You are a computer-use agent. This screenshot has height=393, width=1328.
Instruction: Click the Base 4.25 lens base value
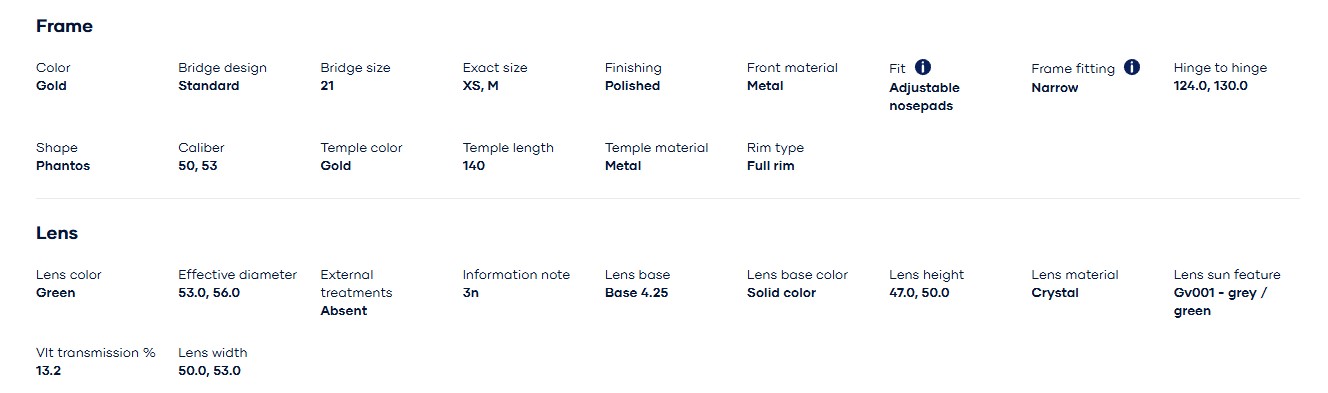pos(637,293)
